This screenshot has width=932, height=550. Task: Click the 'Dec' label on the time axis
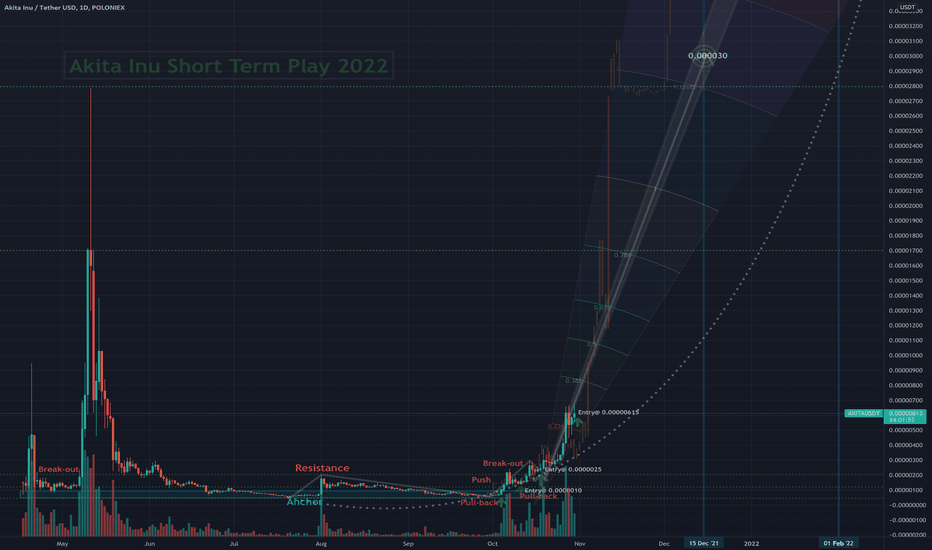click(x=664, y=543)
